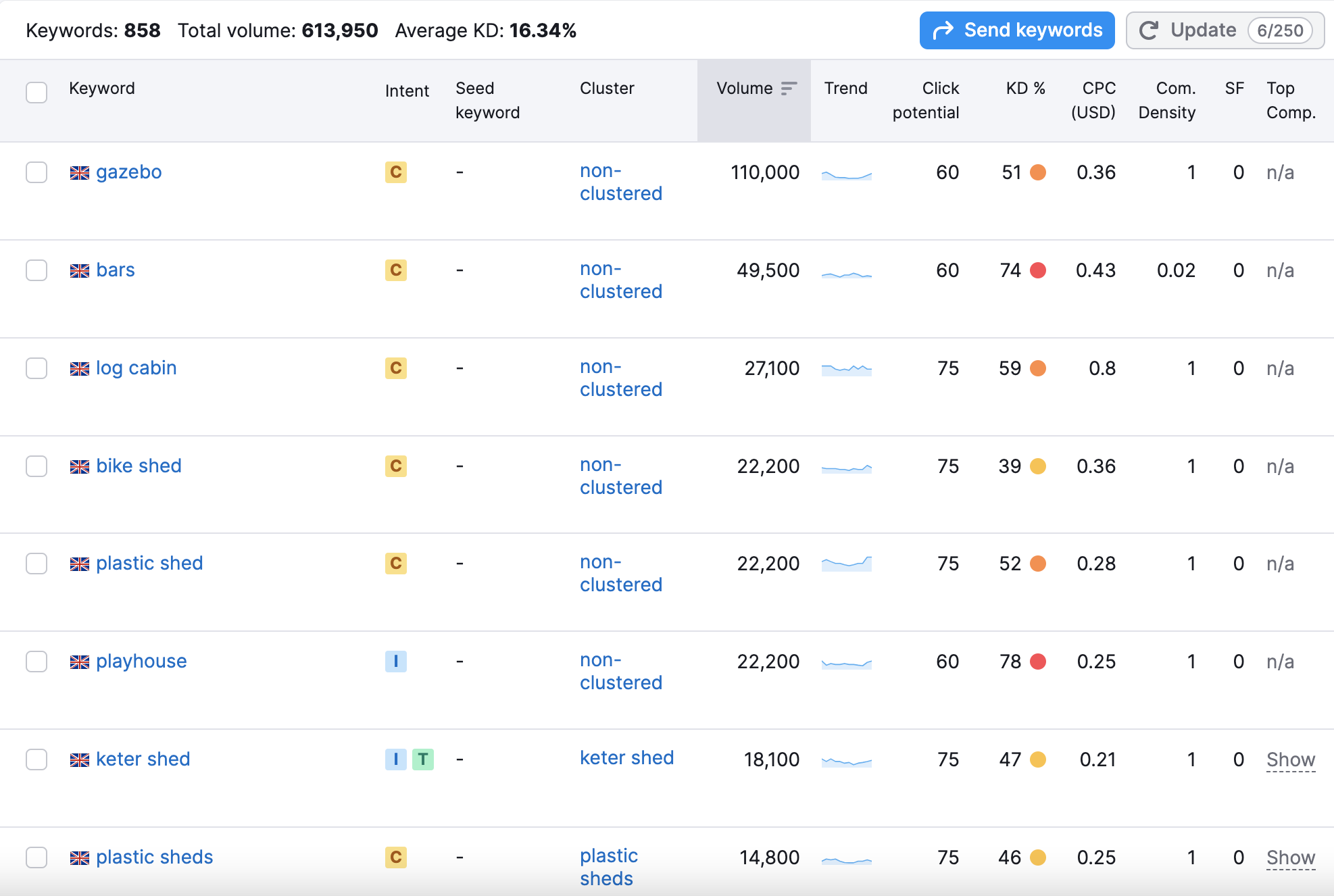Screen dimensions: 1334x896
Task: Select the log cabin row checkbox
Action: pyautogui.click(x=36, y=368)
